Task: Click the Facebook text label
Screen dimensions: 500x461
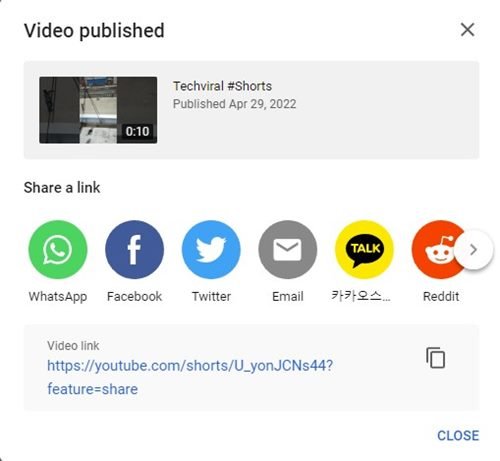Action: 134,296
